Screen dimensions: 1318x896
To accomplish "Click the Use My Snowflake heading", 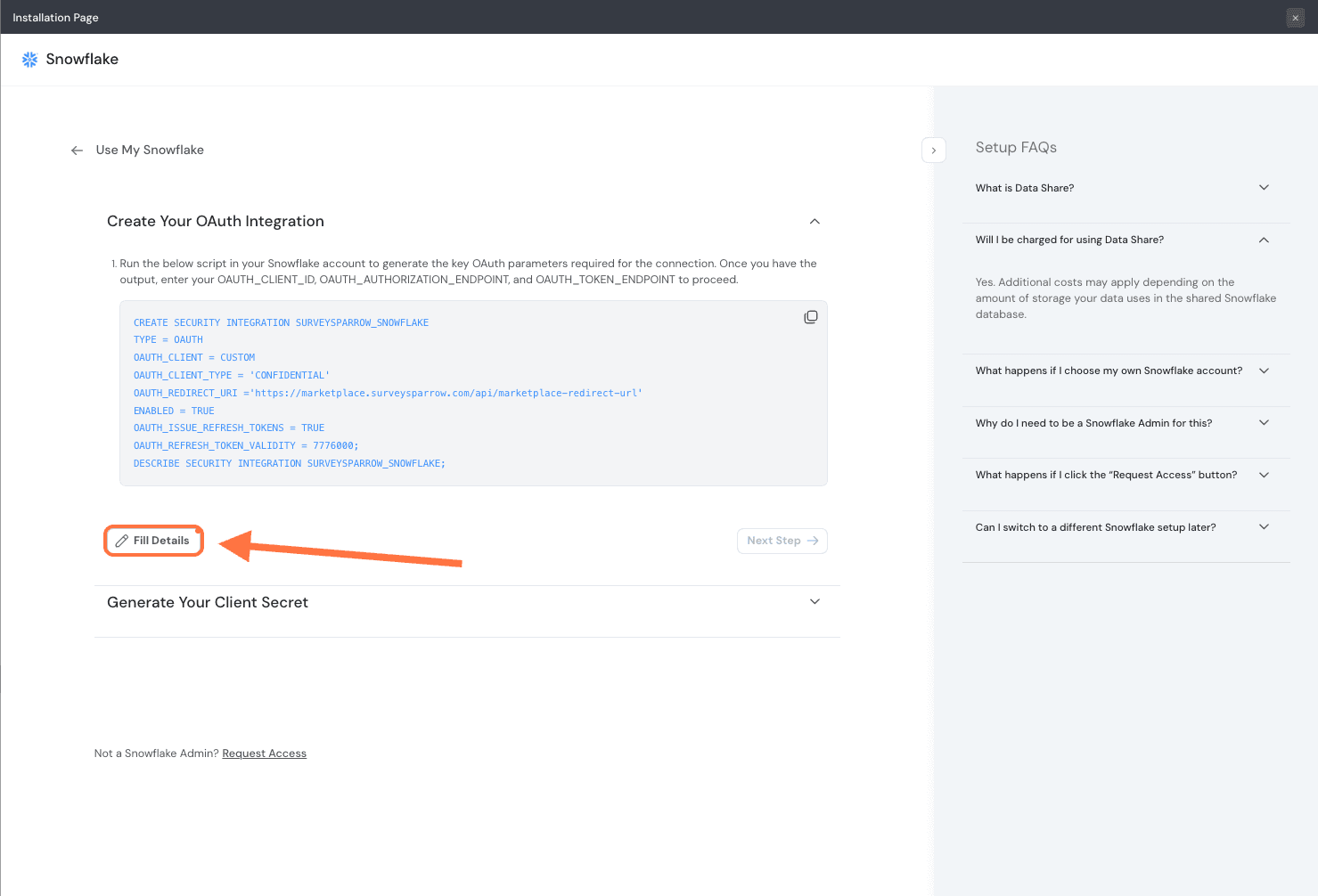I will pos(150,151).
